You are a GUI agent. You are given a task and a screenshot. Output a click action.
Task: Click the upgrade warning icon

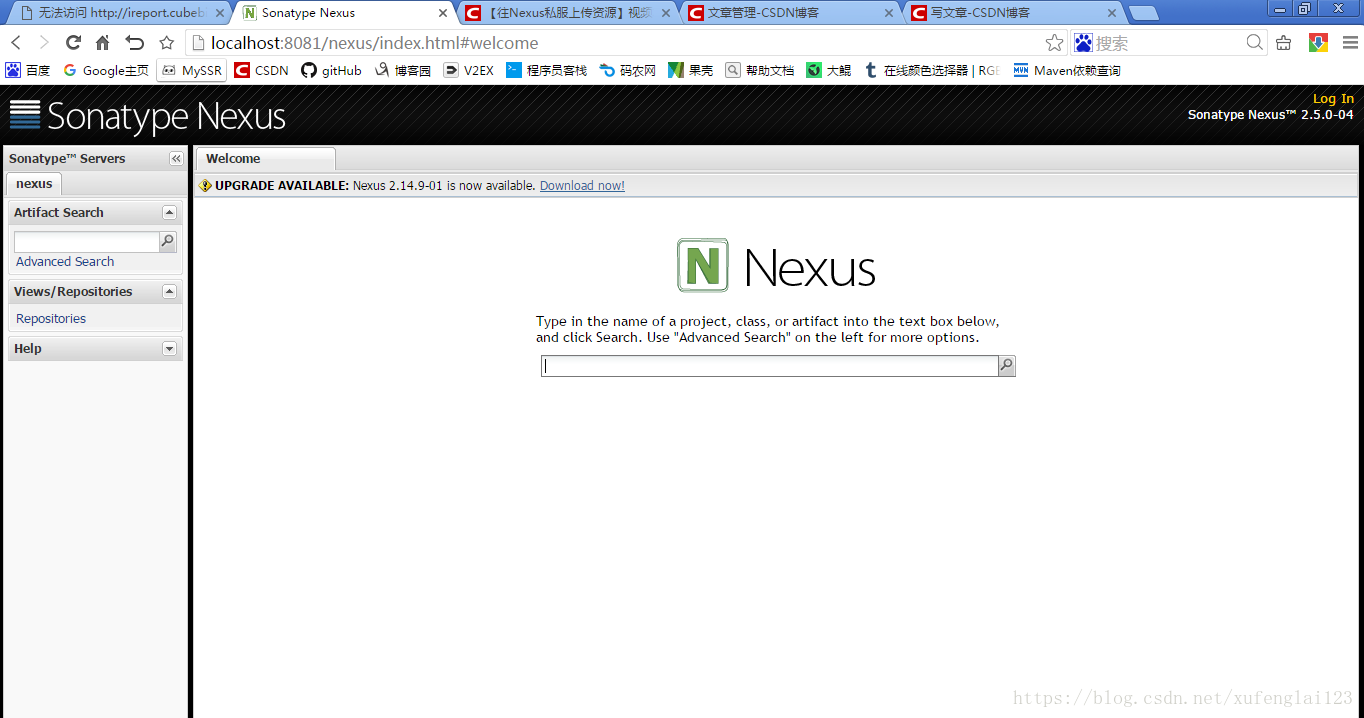(206, 186)
